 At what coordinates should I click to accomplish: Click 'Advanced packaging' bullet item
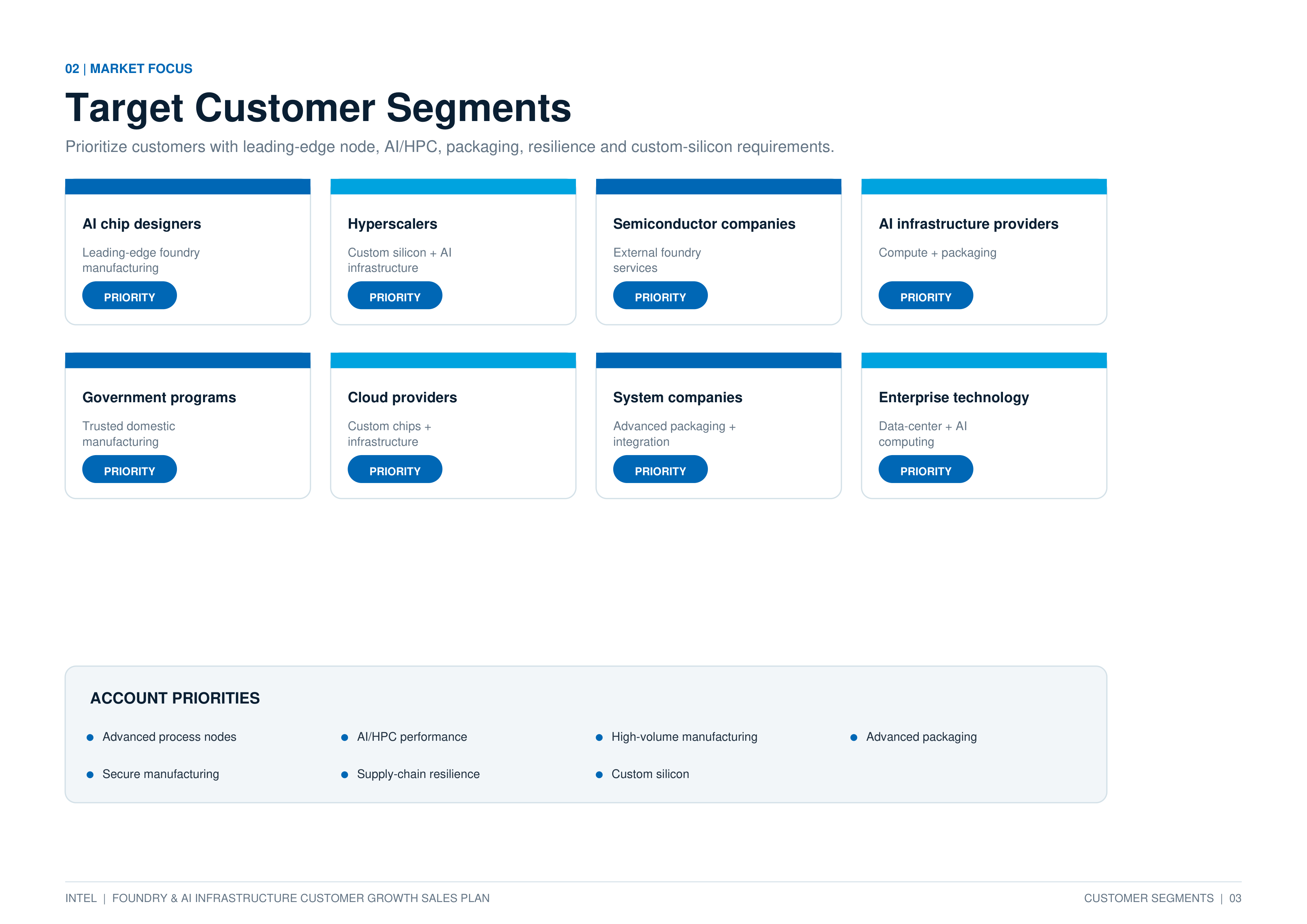pos(914,737)
